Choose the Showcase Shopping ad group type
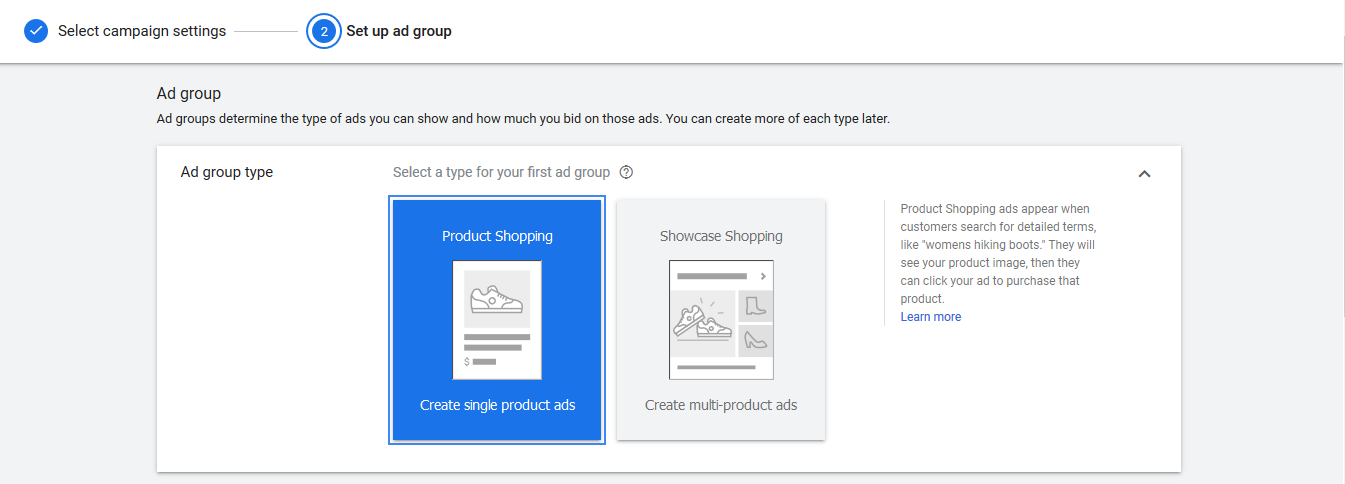Image resolution: width=1345 pixels, height=484 pixels. [x=721, y=237]
